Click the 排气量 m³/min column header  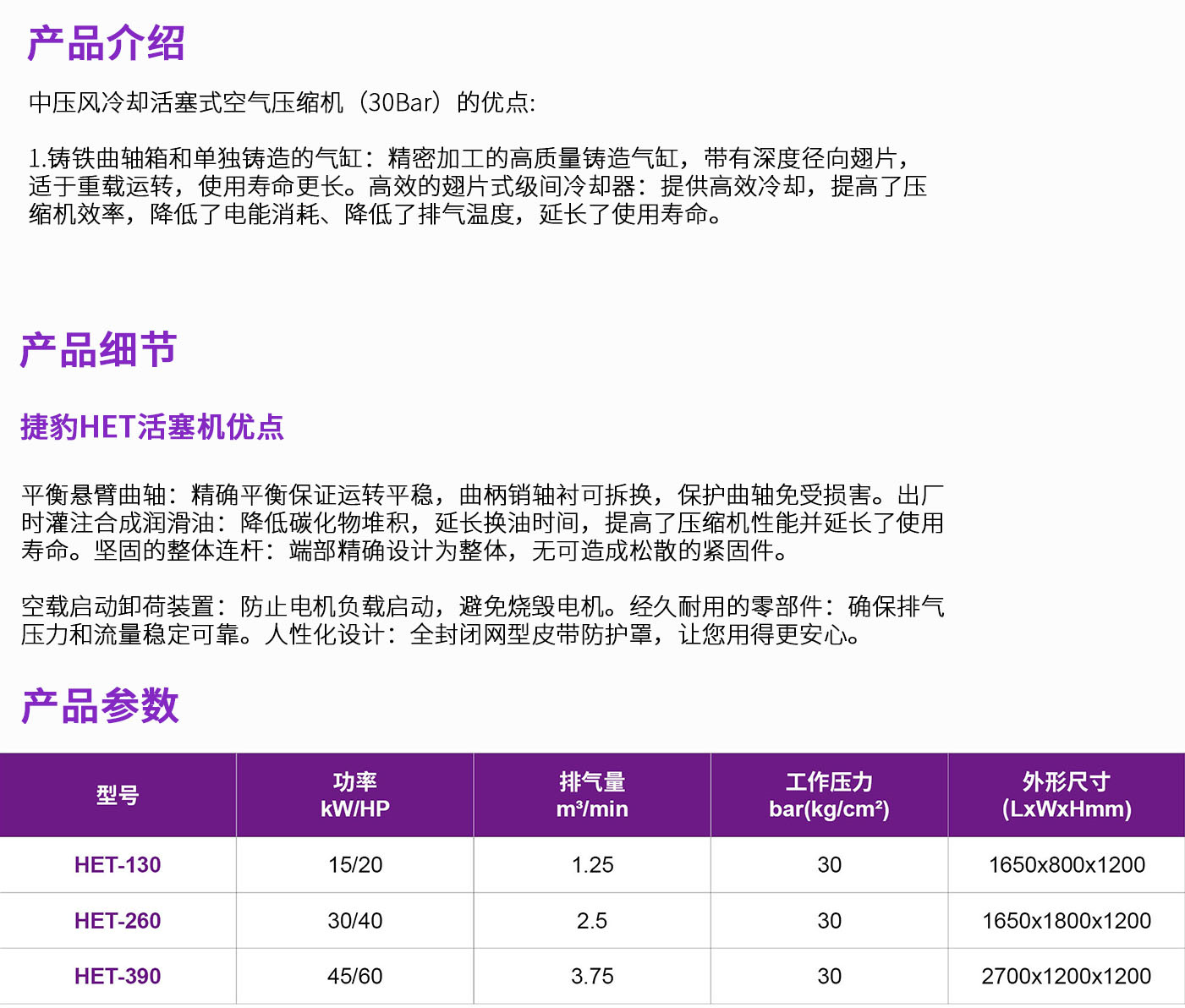[x=592, y=795]
